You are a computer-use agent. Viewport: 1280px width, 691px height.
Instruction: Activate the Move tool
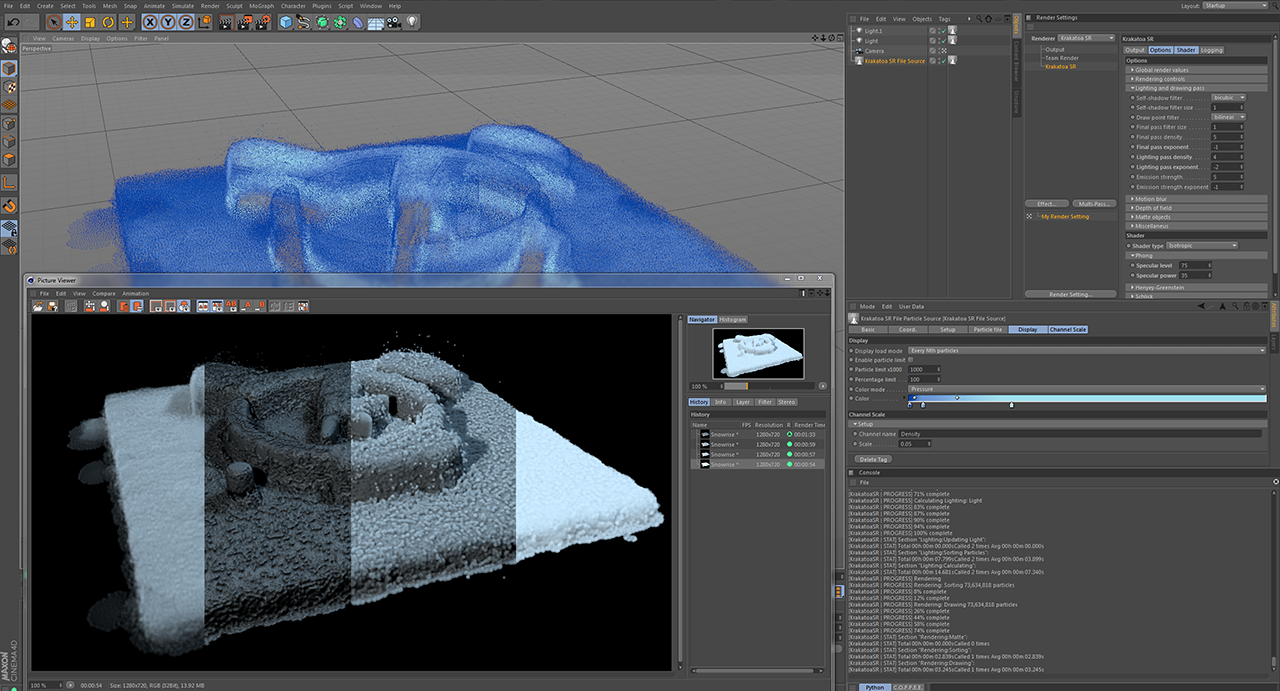coord(72,21)
